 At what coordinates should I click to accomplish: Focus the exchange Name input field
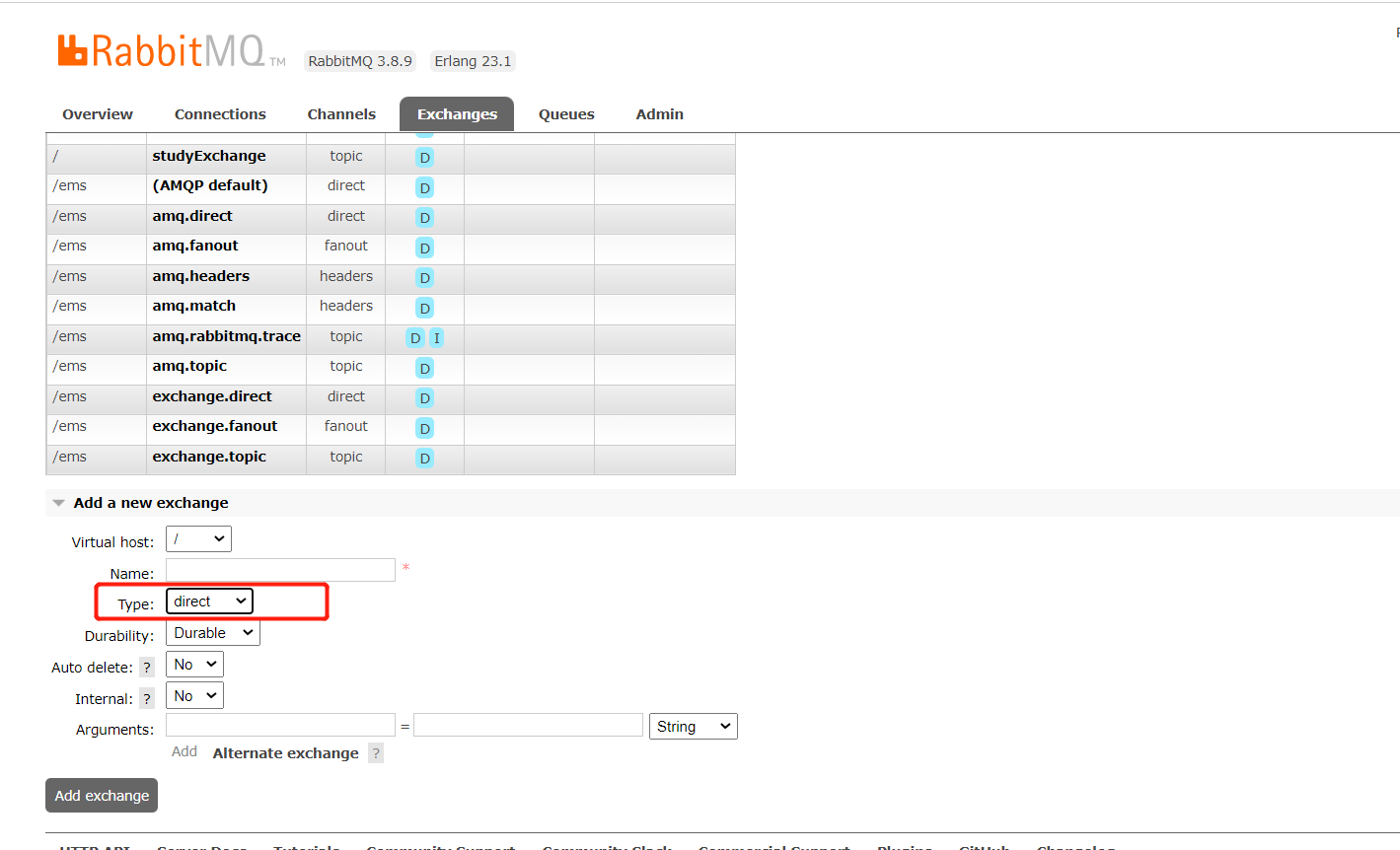tap(280, 570)
